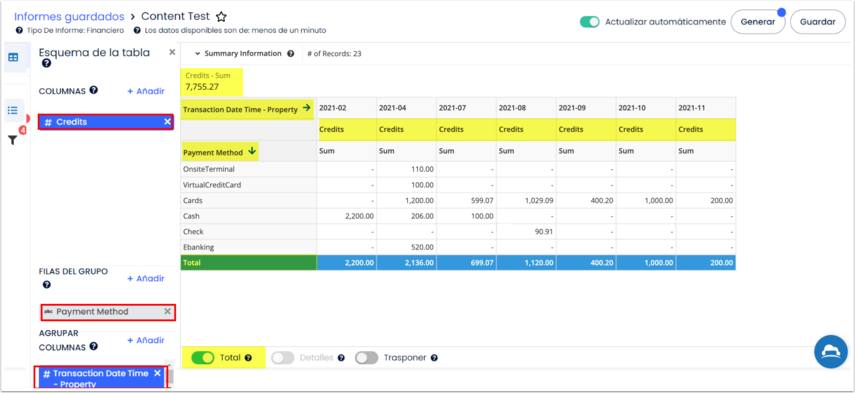The width and height of the screenshot is (855, 393).
Task: Go to Informes guardados breadcrumb
Action: coord(69,16)
